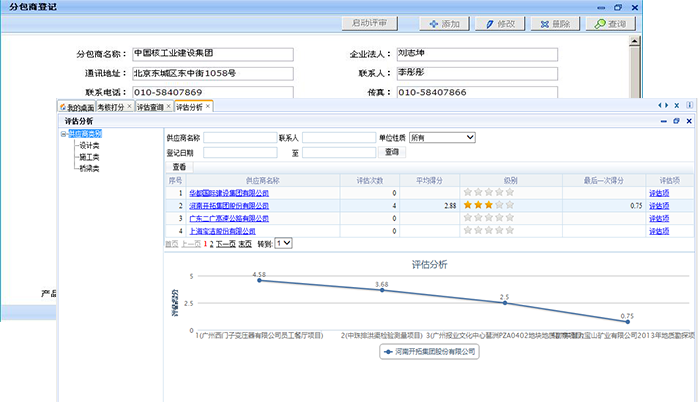Screen dimensions: 698x402
Task: Toggle 河南开拓集团股份有限公司 chart legend entry
Action: point(430,352)
